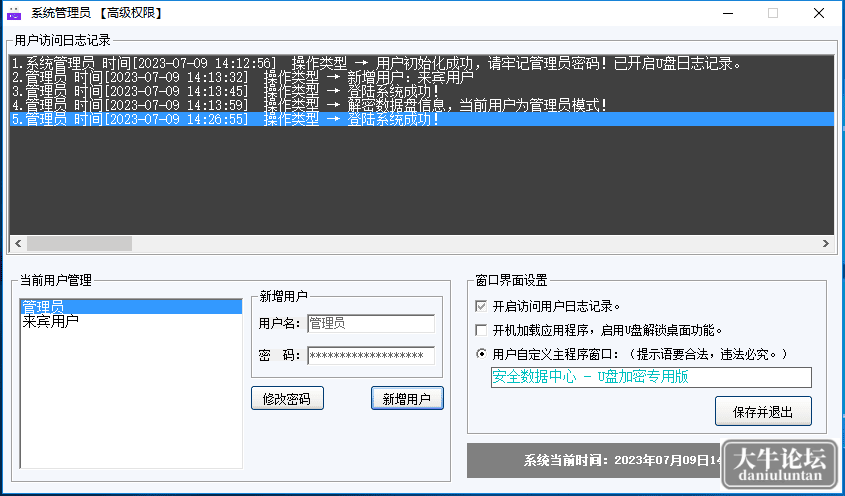Enable 开机加载应用程序 checkbox
The width and height of the screenshot is (845, 496).
point(481,330)
